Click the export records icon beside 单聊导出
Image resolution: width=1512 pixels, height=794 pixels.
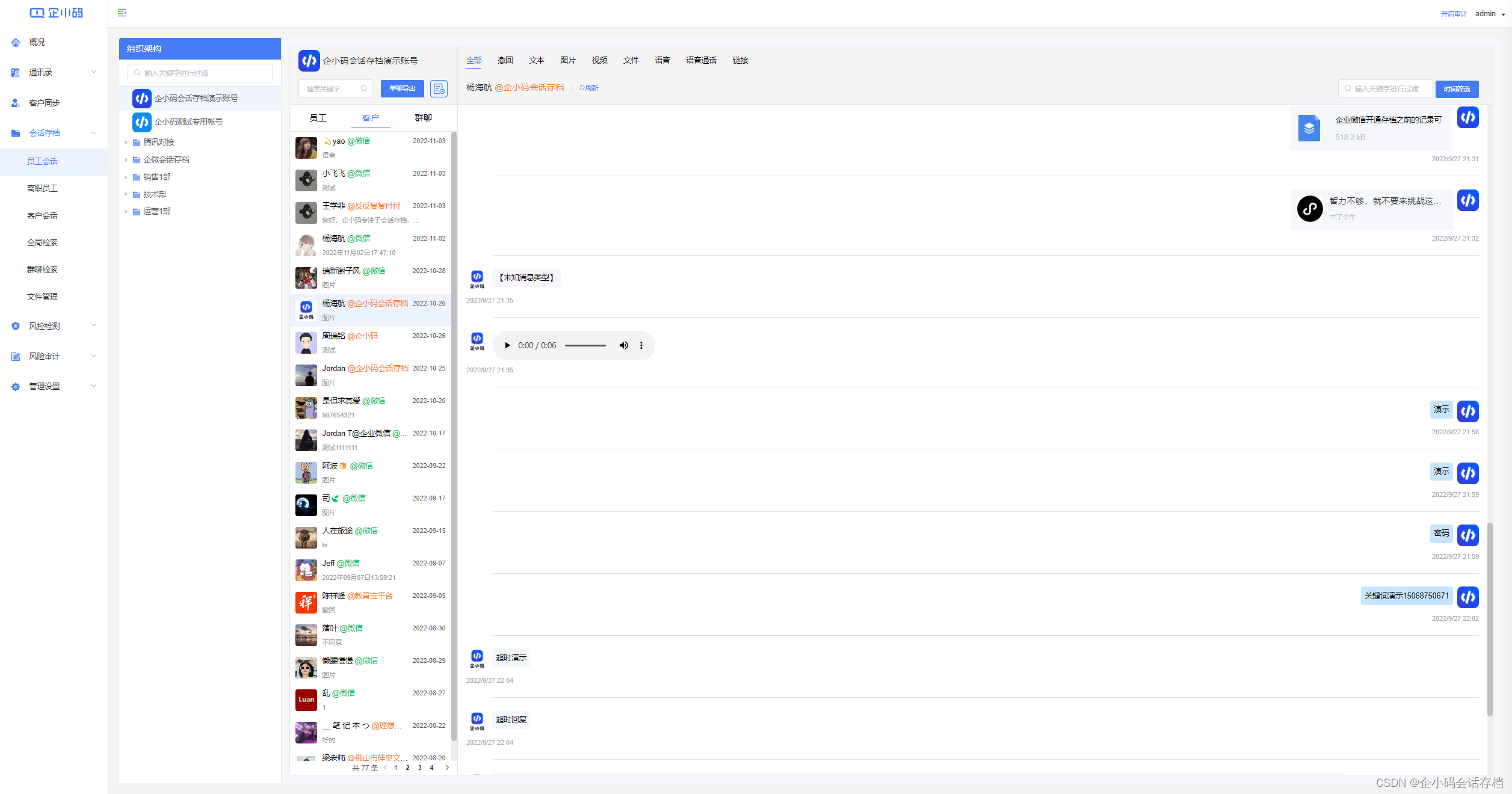pyautogui.click(x=439, y=89)
